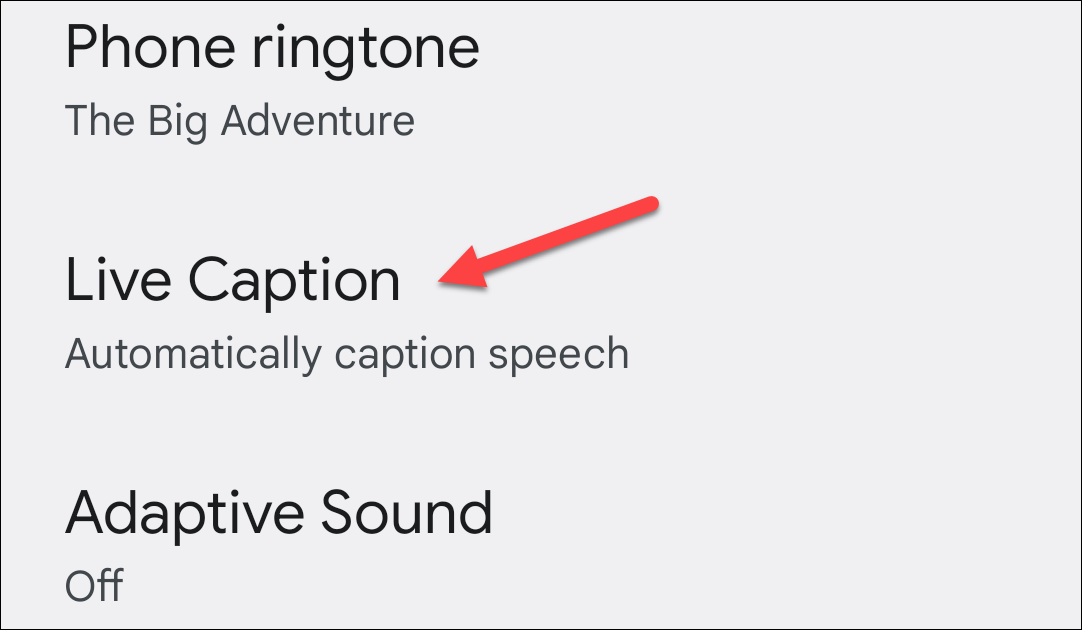
Task: Open Live Caption settings
Action: pyautogui.click(x=232, y=281)
